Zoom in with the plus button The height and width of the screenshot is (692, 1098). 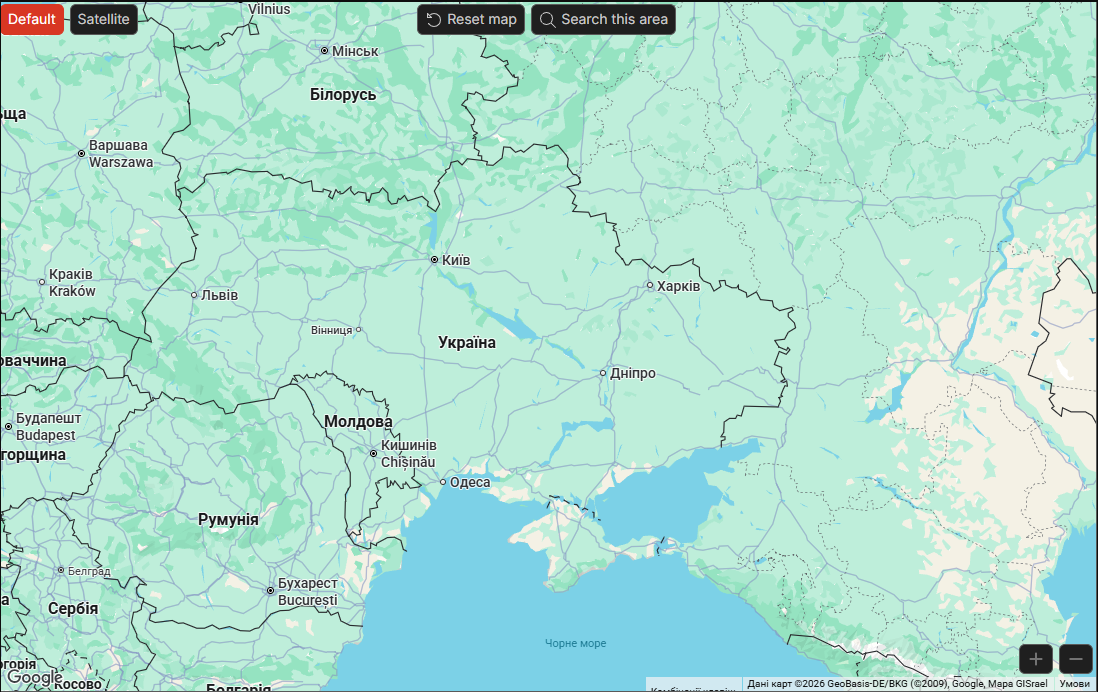1036,659
